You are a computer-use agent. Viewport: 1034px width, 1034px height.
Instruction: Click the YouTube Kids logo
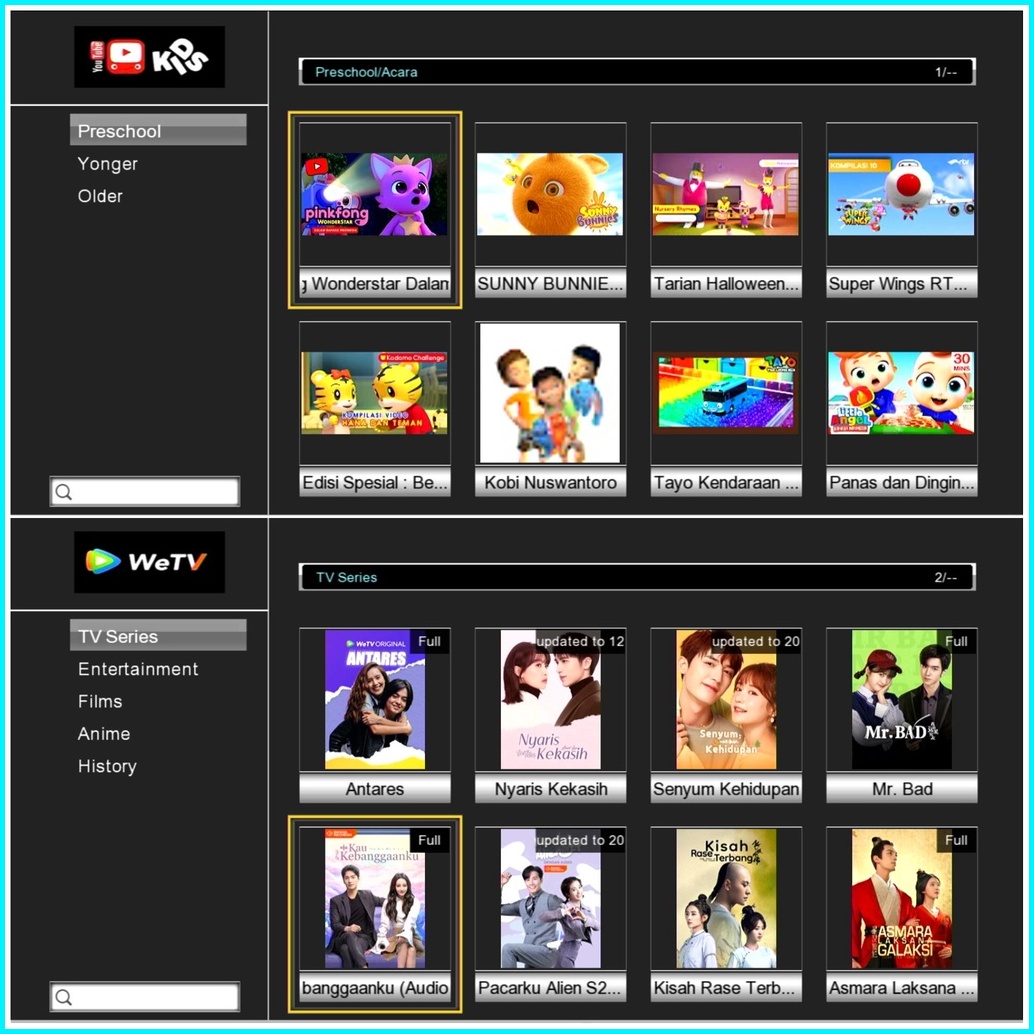click(x=149, y=57)
